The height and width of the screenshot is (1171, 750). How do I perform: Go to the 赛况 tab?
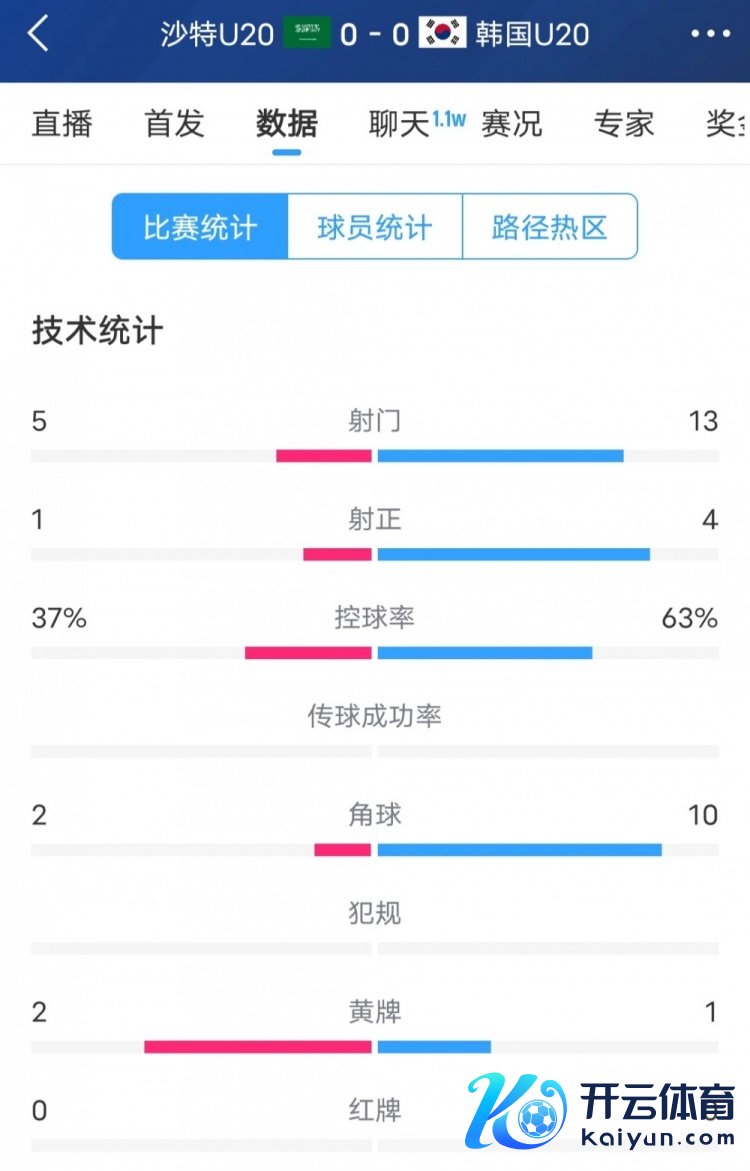511,124
